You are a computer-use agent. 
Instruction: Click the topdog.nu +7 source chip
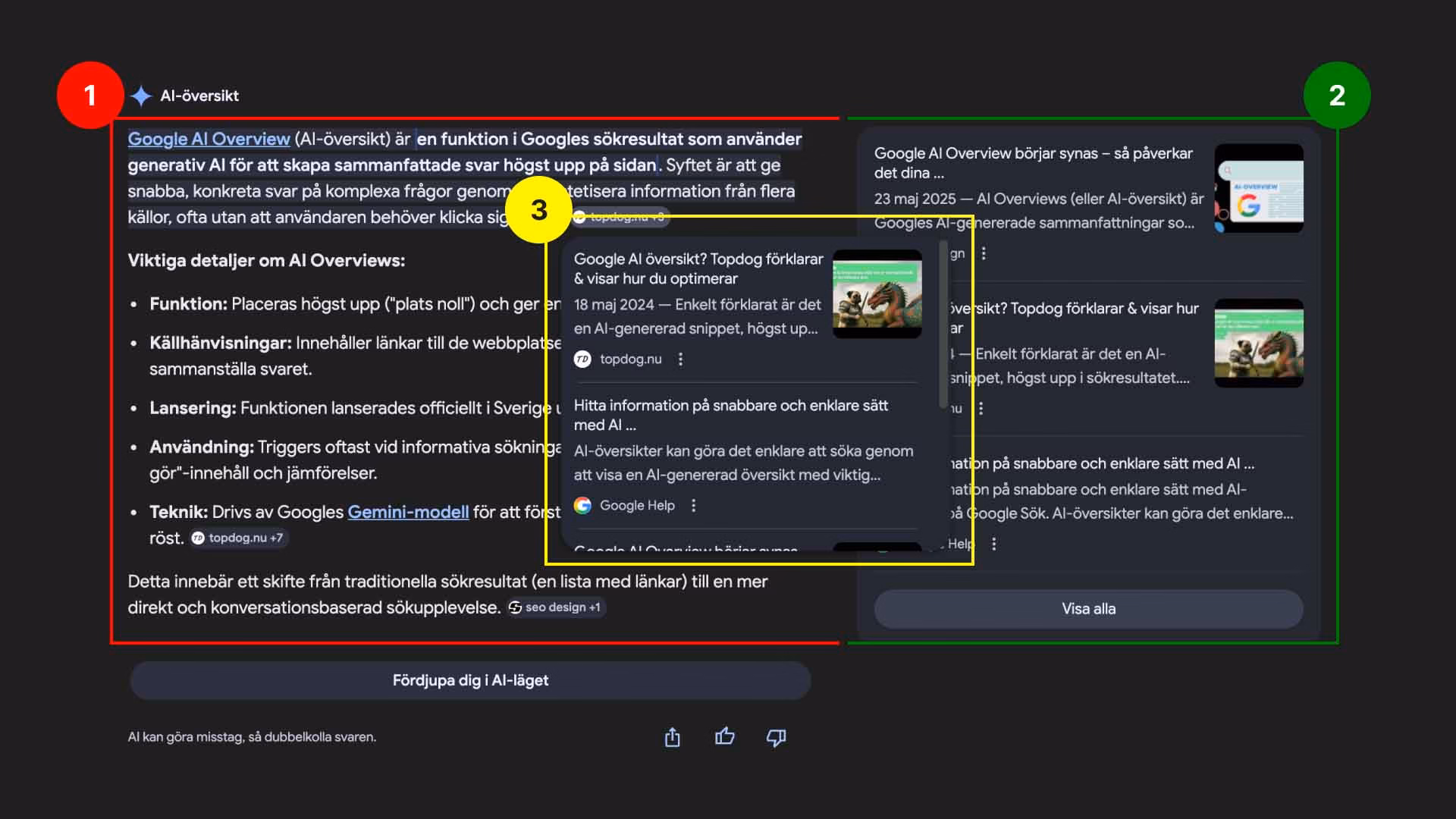coord(238,538)
